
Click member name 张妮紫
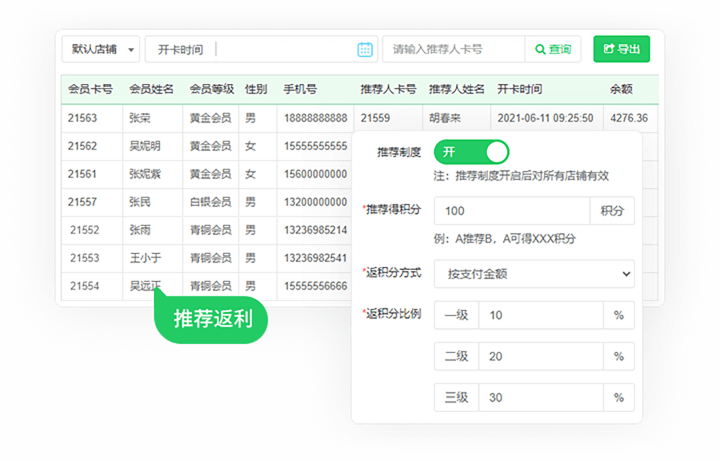(145, 174)
